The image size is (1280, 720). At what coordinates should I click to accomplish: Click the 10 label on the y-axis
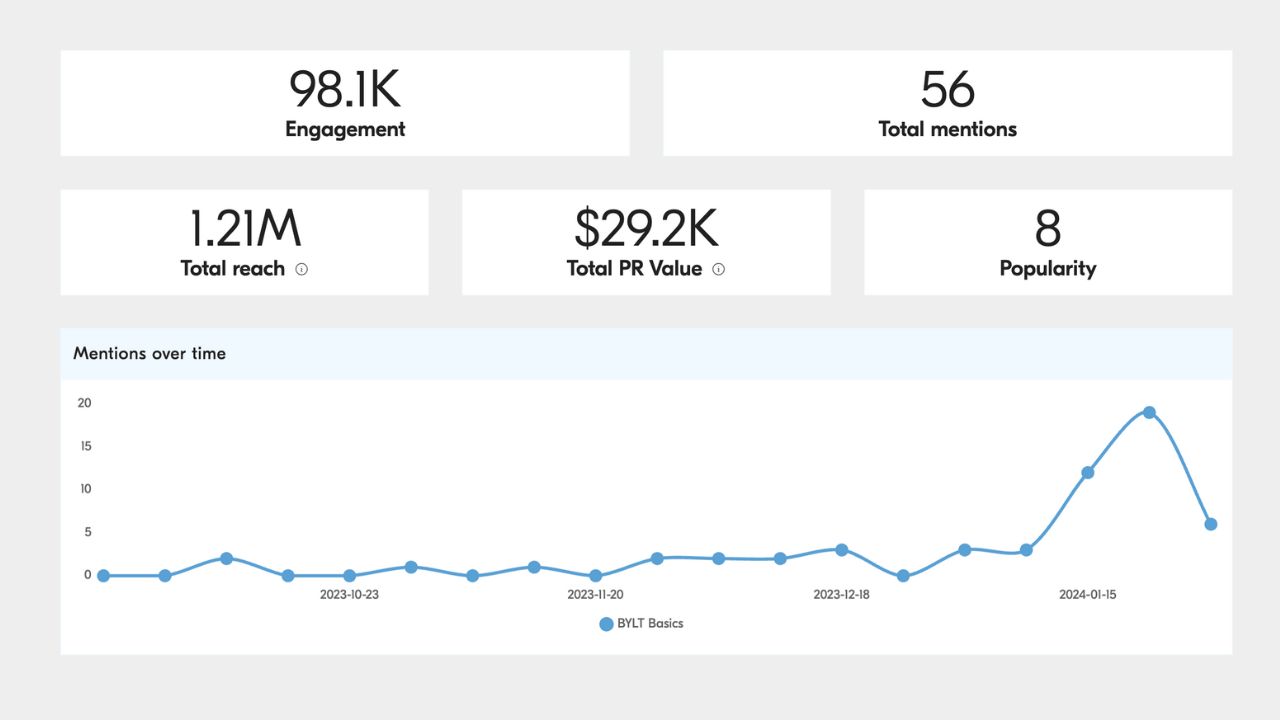[x=85, y=489]
